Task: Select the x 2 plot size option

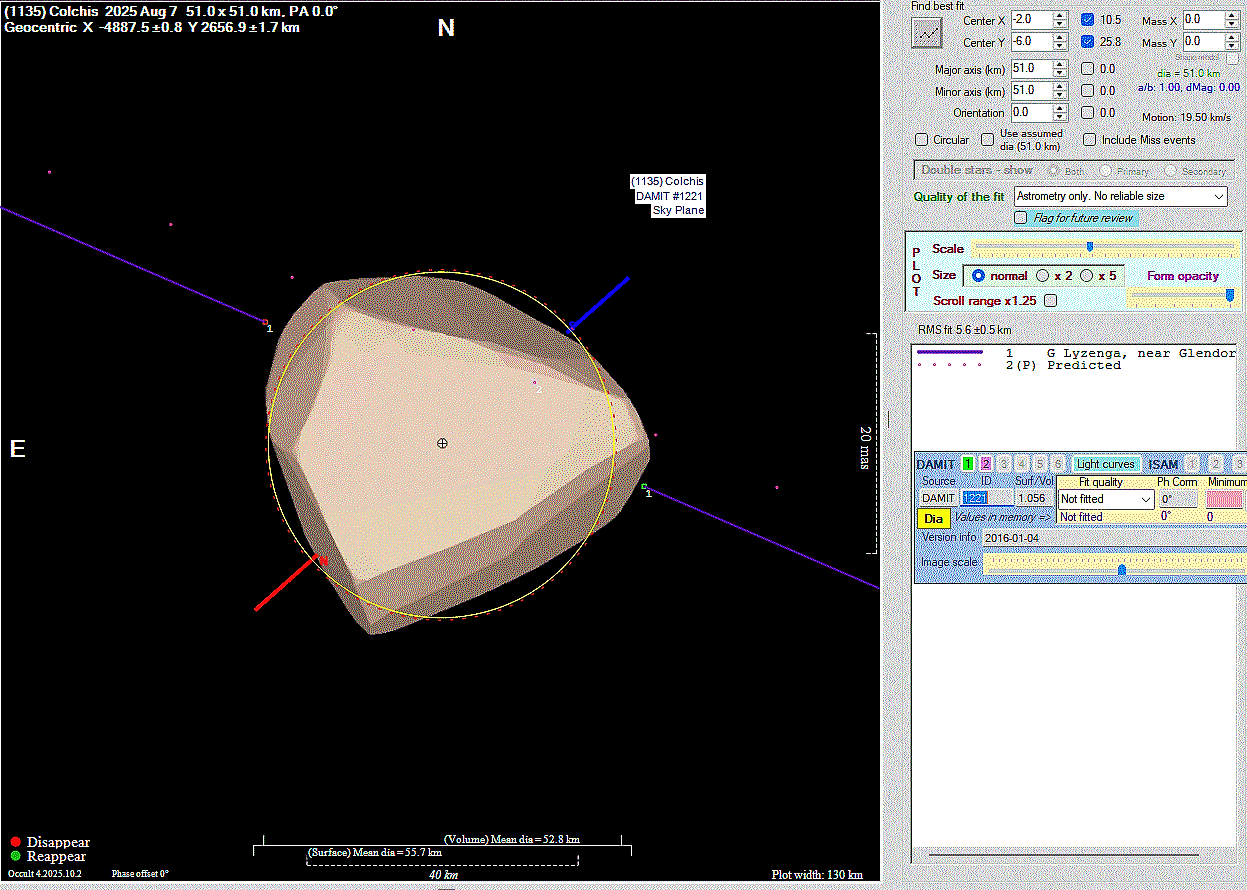Action: 1043,276
